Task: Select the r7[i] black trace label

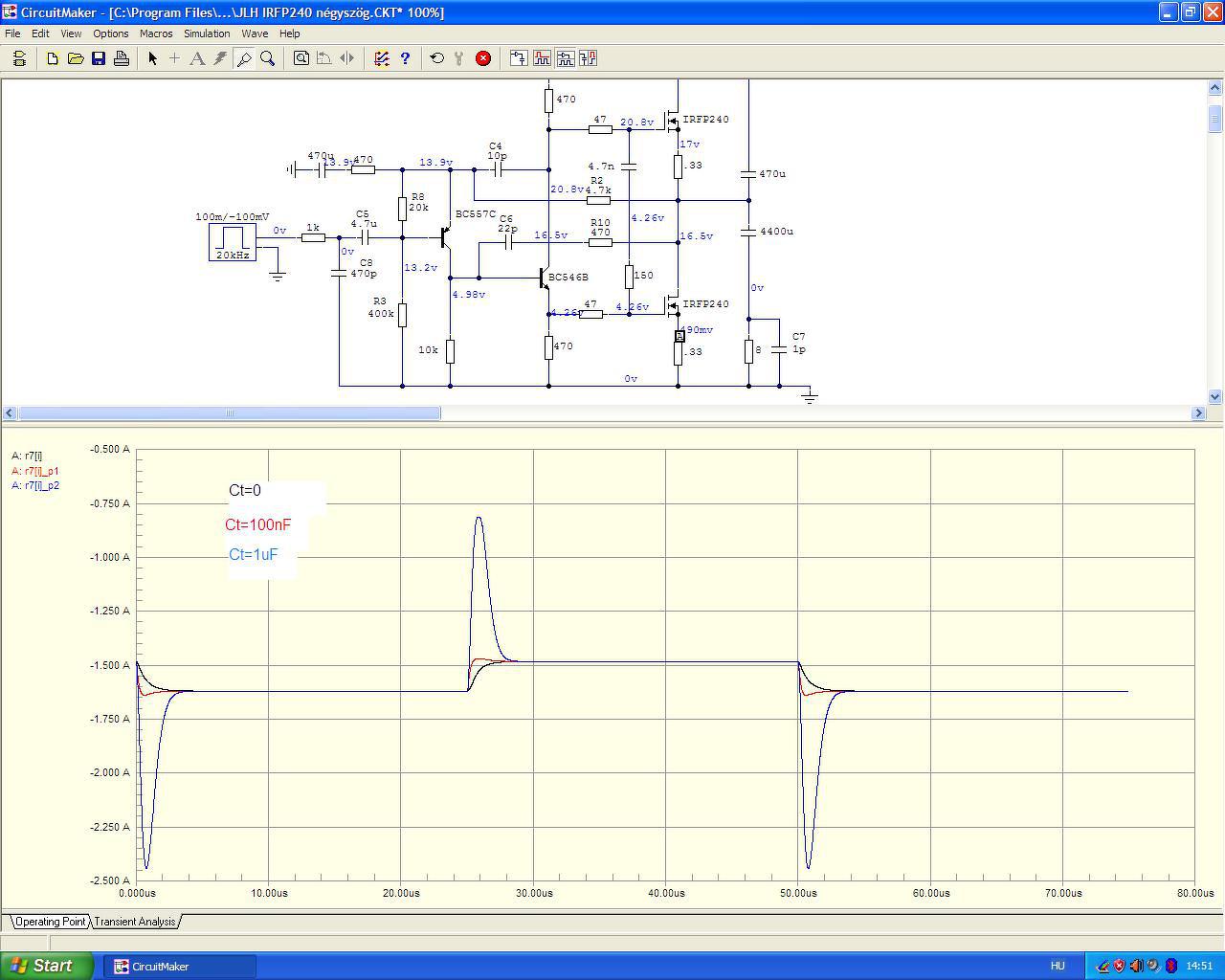Action: [x=27, y=457]
